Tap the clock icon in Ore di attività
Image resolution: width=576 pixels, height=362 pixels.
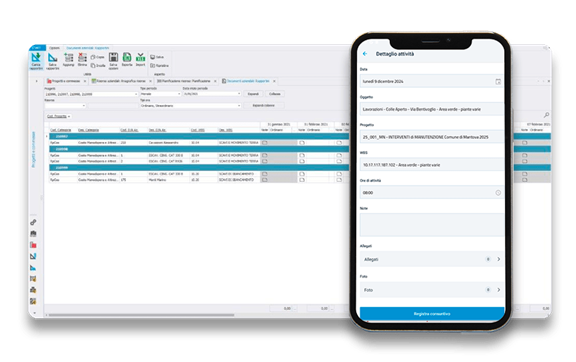pyautogui.click(x=498, y=193)
